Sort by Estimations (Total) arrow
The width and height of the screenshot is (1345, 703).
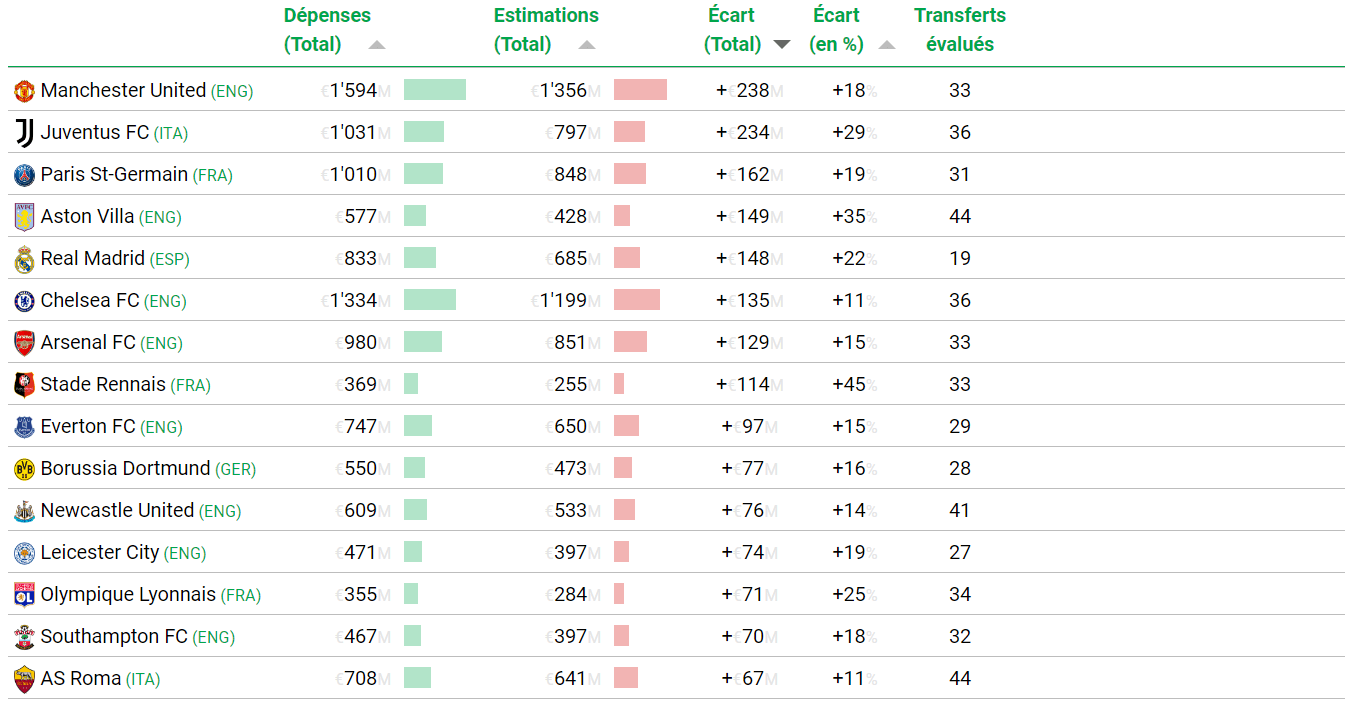(587, 45)
